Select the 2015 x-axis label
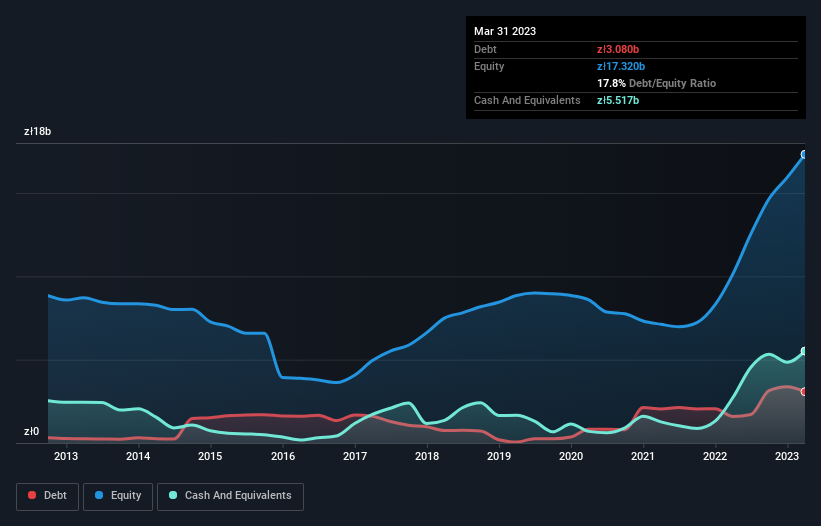The width and height of the screenshot is (821, 526). pos(210,456)
